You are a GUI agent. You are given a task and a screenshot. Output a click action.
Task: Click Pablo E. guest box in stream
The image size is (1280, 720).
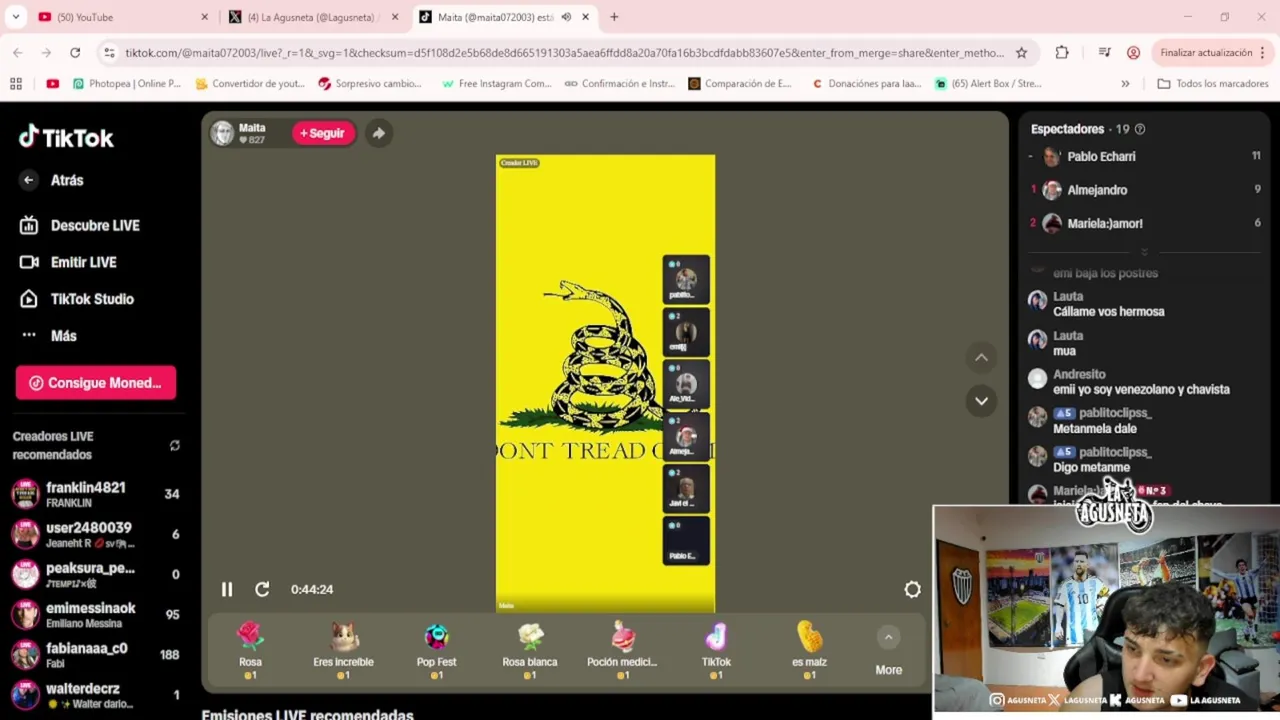pyautogui.click(x=685, y=541)
